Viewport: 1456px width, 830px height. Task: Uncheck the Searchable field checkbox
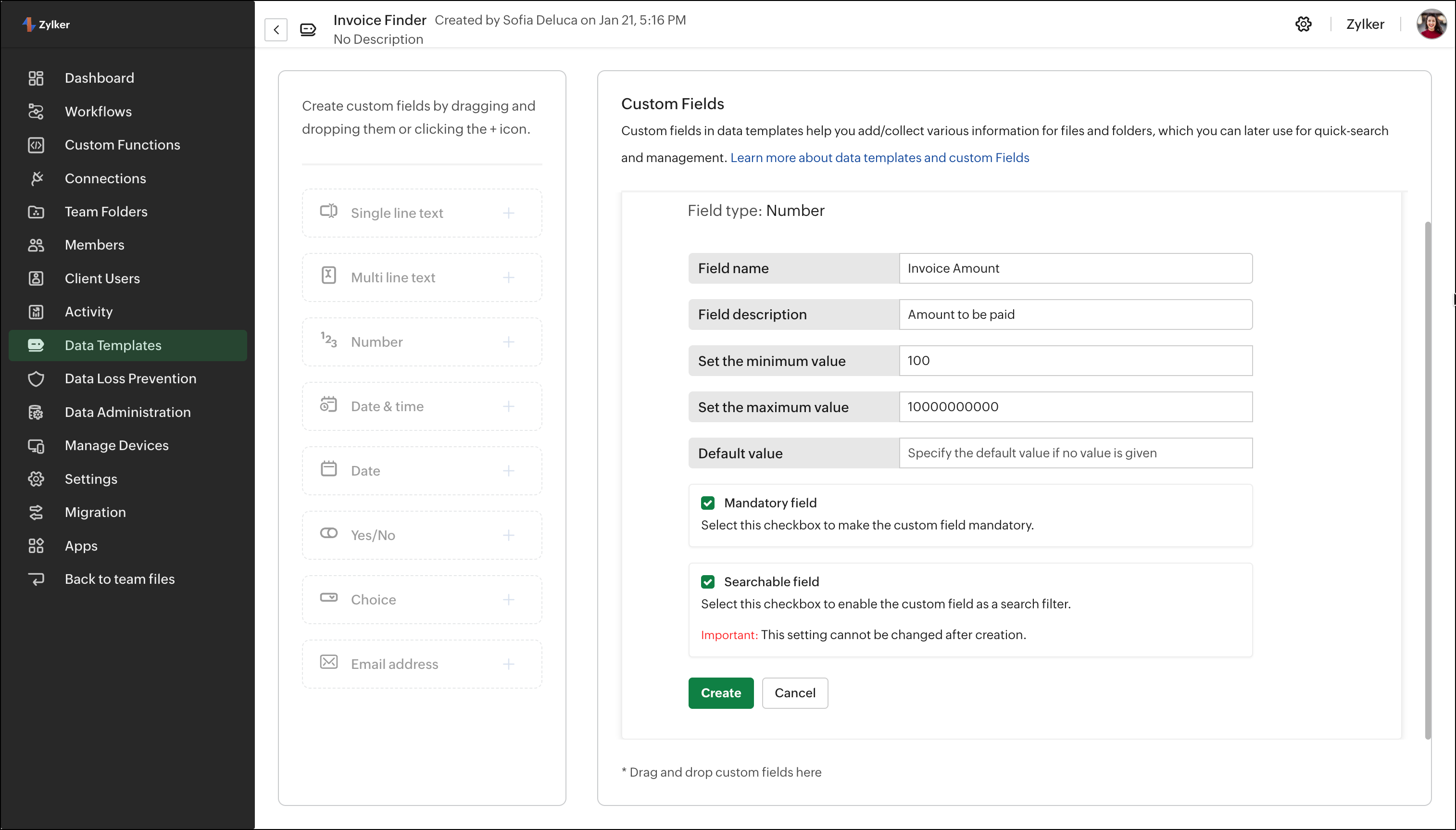(708, 582)
